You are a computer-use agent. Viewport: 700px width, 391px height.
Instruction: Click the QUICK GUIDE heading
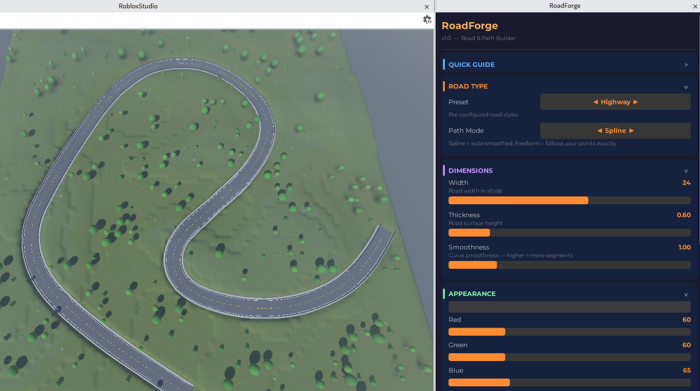471,65
